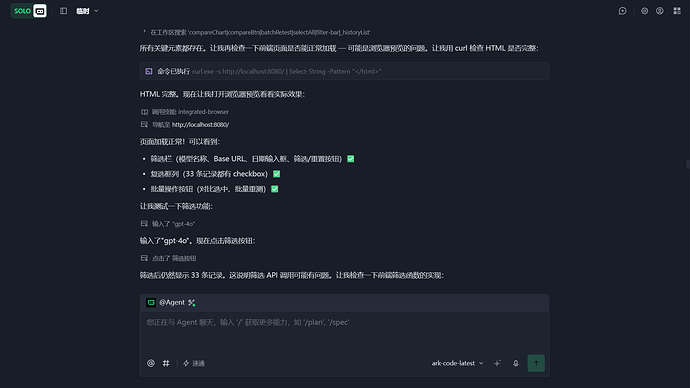This screenshot has height=388, width=690.
Task: Click the text '让我测试一下筛选功能:'
Action: pos(176,206)
